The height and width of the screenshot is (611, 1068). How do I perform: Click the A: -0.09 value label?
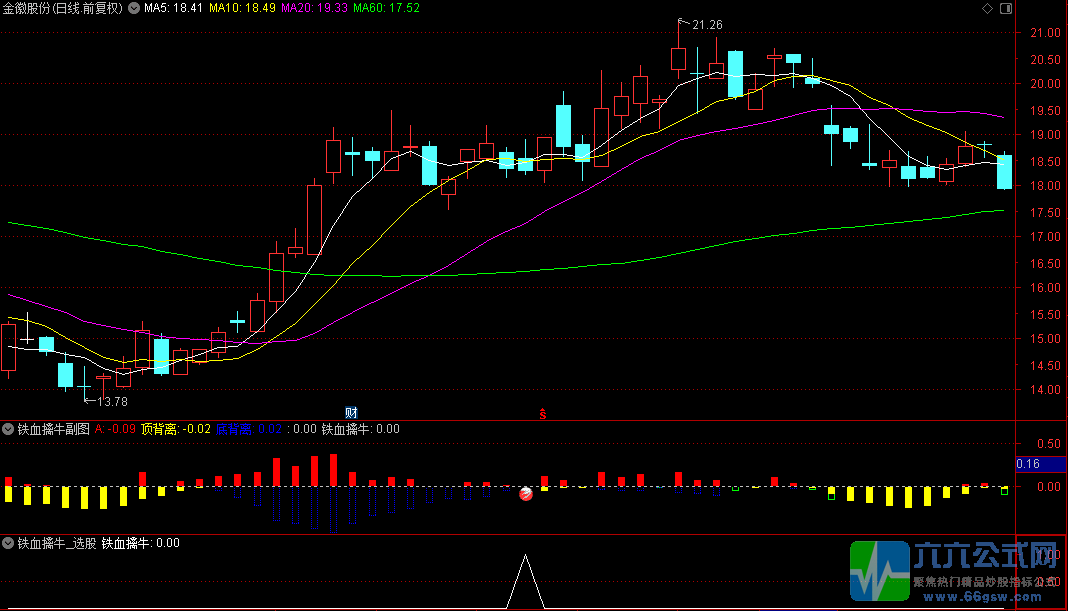[x=115, y=429]
